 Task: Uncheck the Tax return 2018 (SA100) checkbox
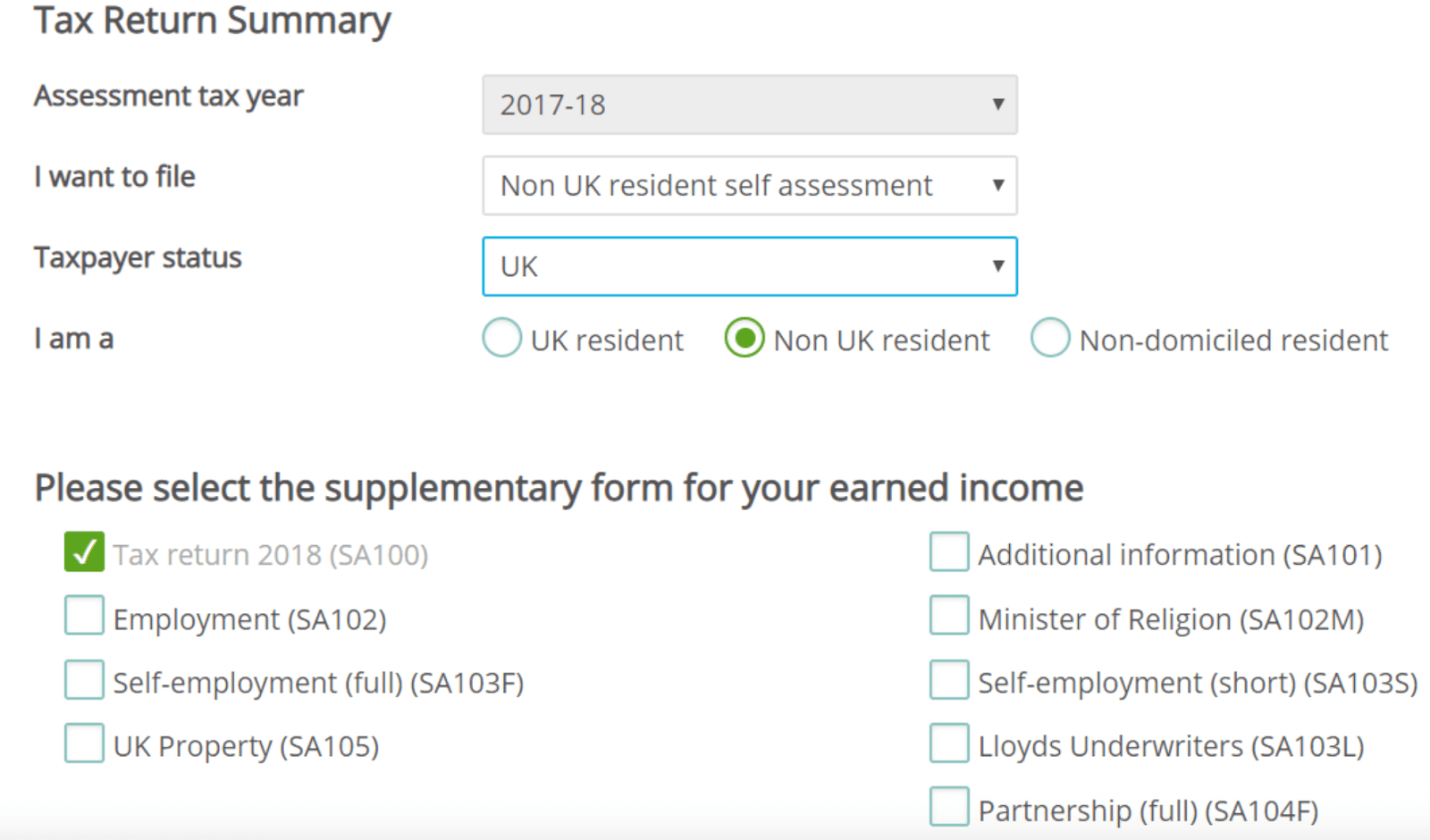pyautogui.click(x=84, y=552)
